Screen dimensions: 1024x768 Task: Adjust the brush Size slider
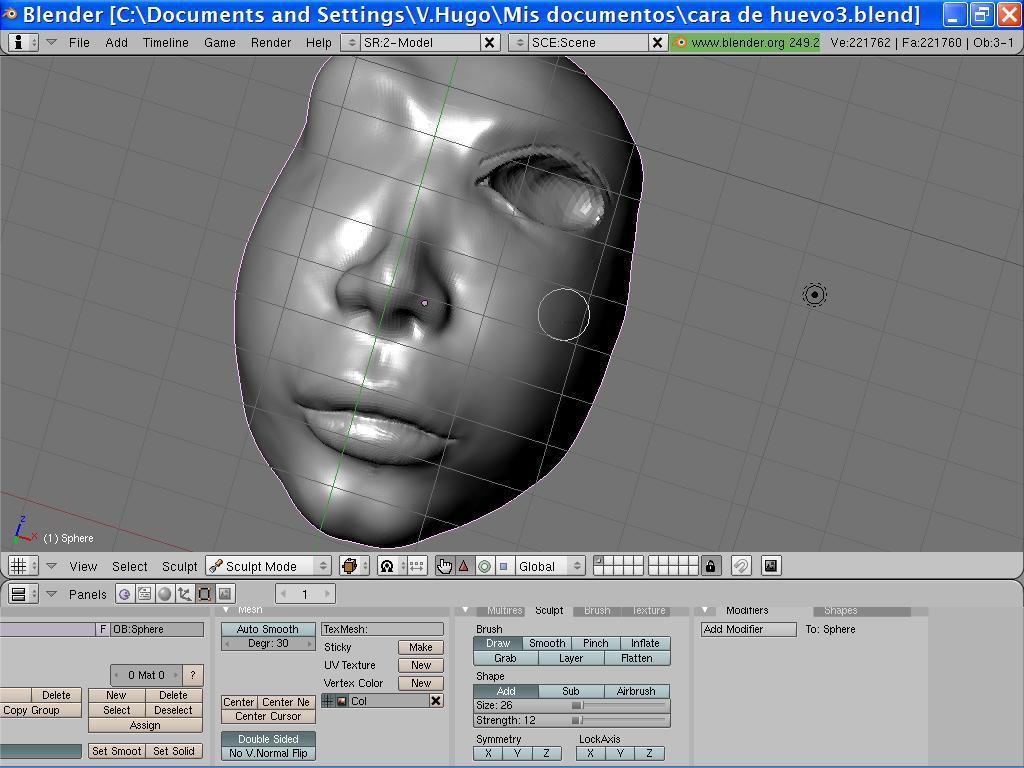(x=571, y=705)
